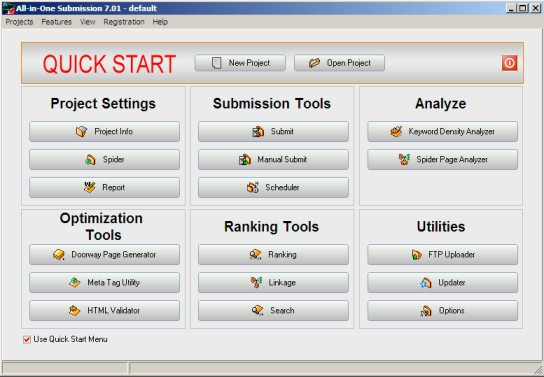
Task: Click the Spider Page Analyzer icon
Action: [404, 160]
